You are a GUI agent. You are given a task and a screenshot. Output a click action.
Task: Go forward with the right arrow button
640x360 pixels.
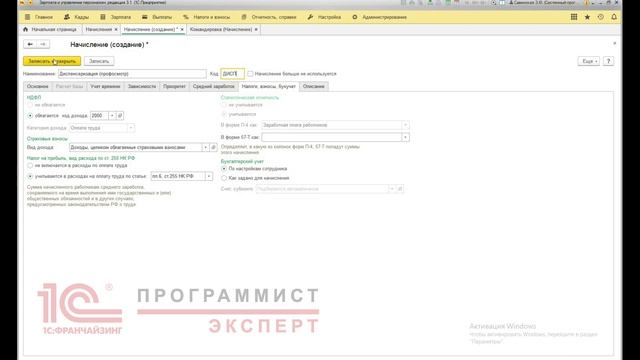[43, 44]
